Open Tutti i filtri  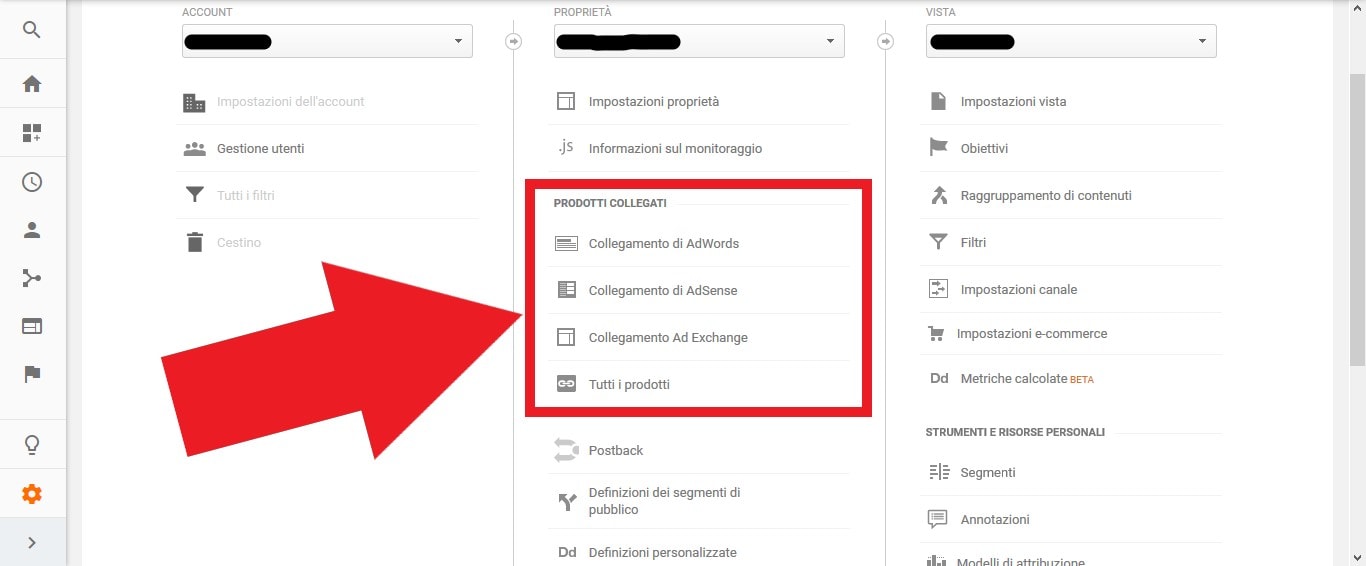(x=245, y=195)
